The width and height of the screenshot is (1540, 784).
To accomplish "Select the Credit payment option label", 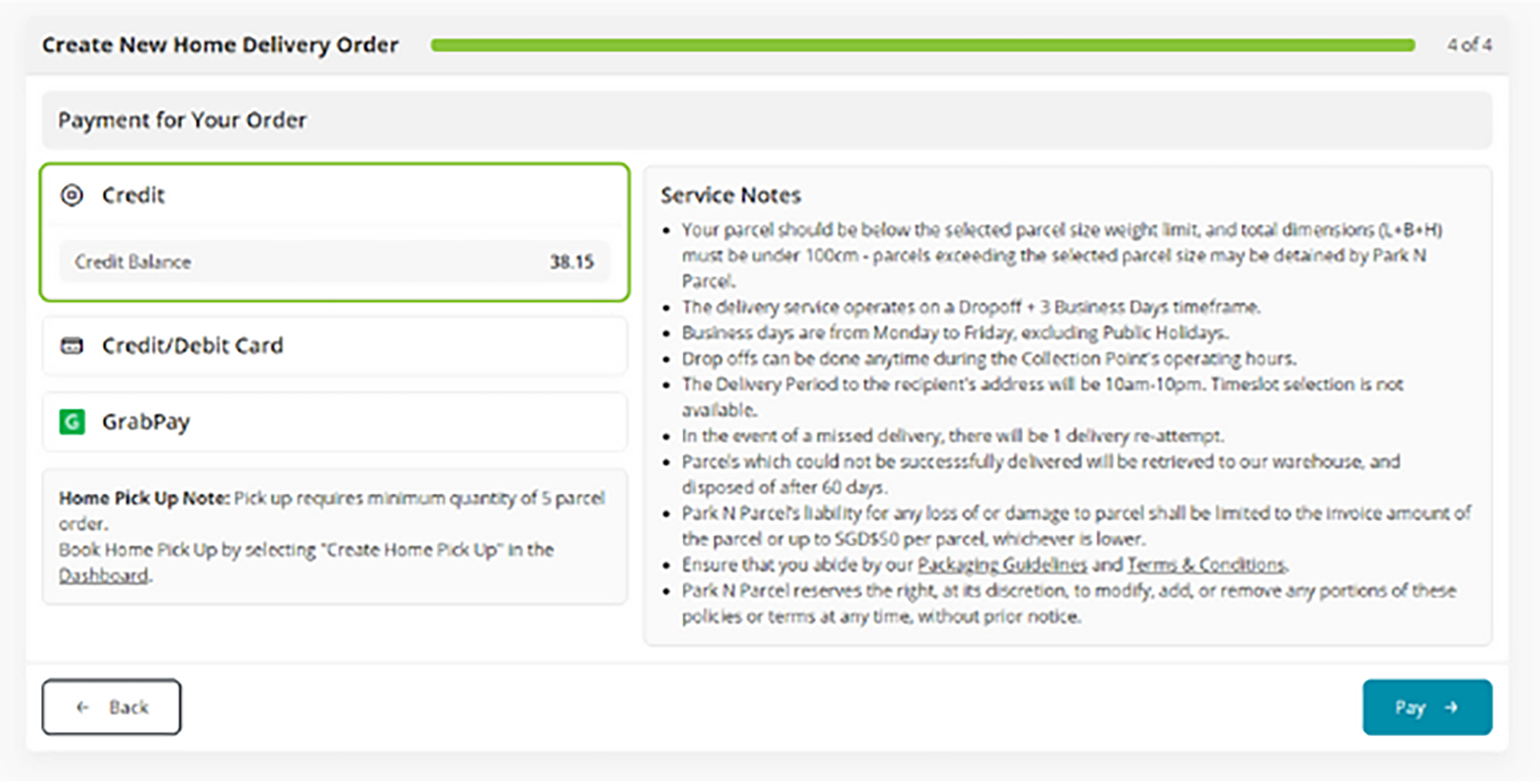I will point(133,195).
